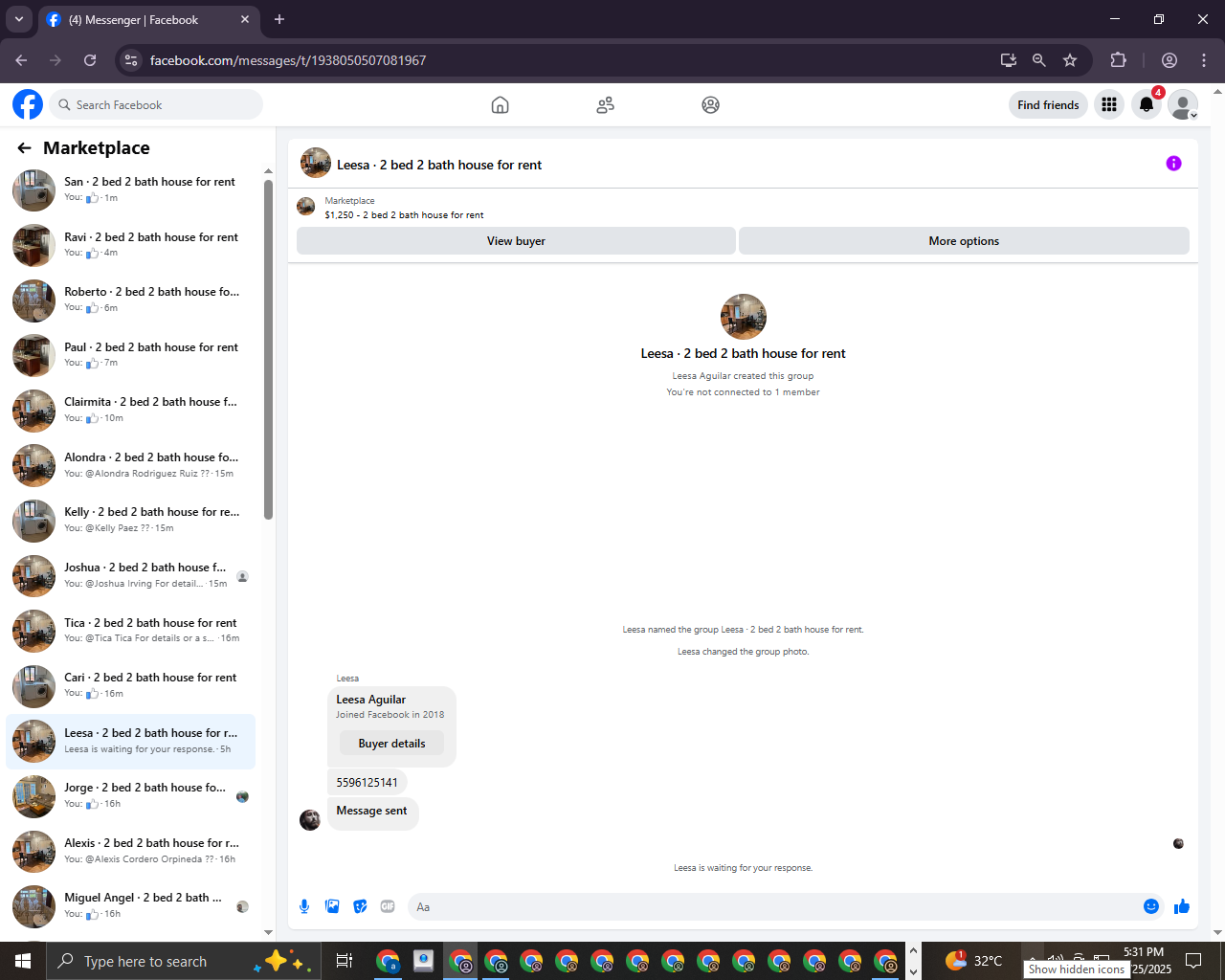Bookmark this tab with the star icon
The width and height of the screenshot is (1225, 980).
[1070, 60]
